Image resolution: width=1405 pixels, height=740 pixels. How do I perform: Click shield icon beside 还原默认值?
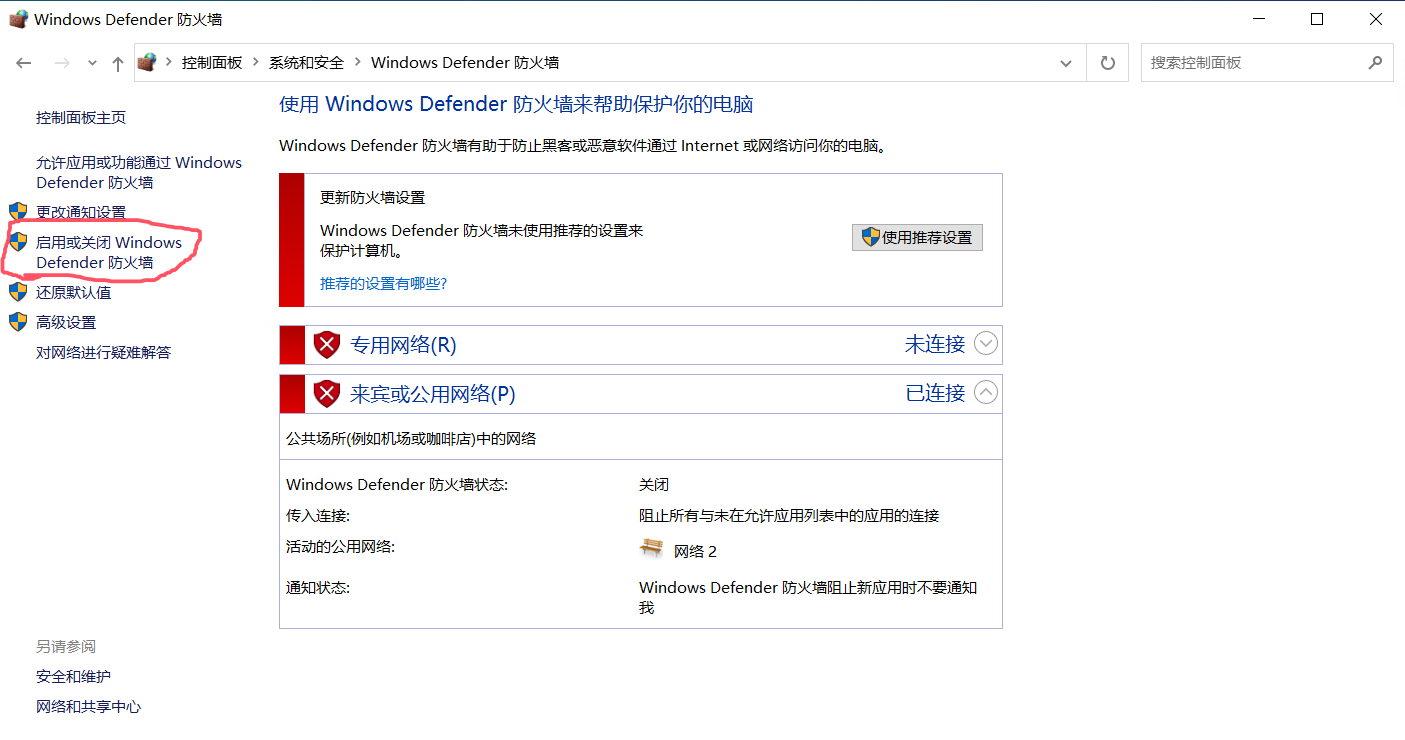pyautogui.click(x=18, y=291)
